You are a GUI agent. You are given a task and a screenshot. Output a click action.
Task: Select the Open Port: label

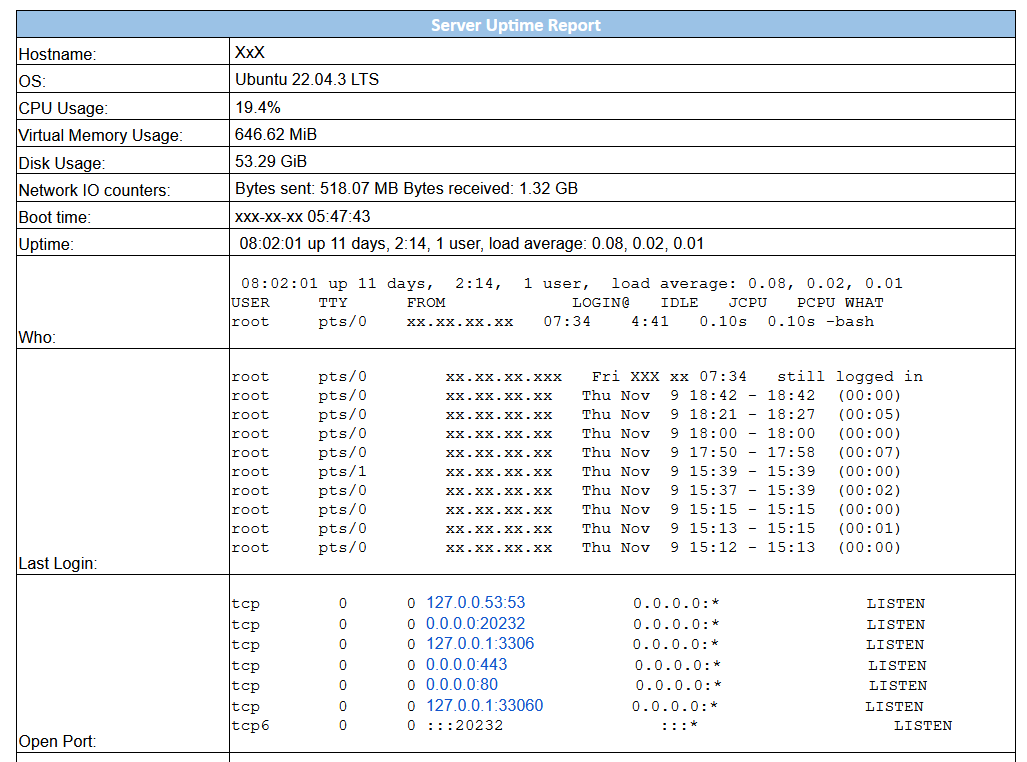click(57, 742)
